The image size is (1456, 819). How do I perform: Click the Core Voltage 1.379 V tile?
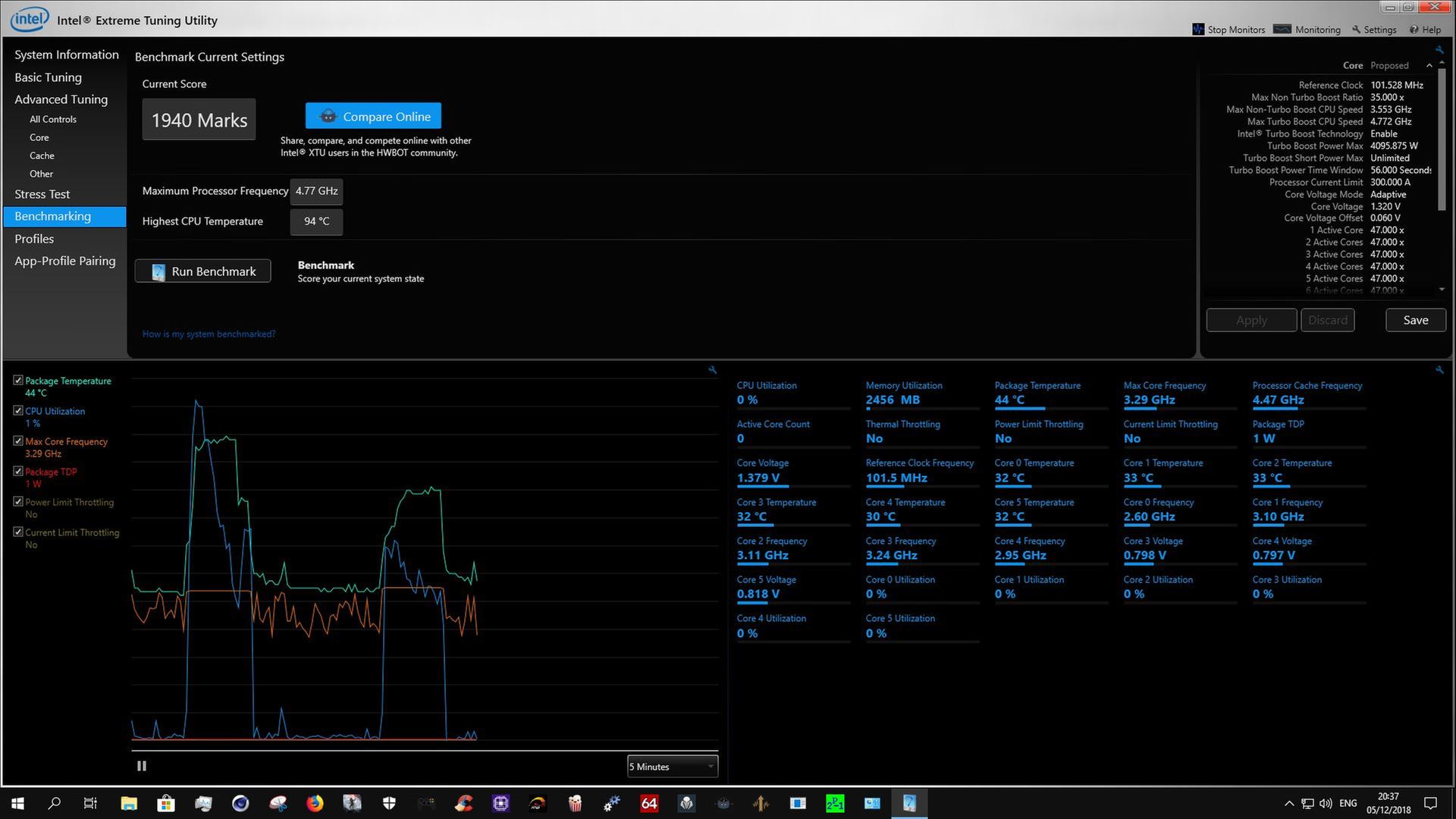tap(792, 473)
